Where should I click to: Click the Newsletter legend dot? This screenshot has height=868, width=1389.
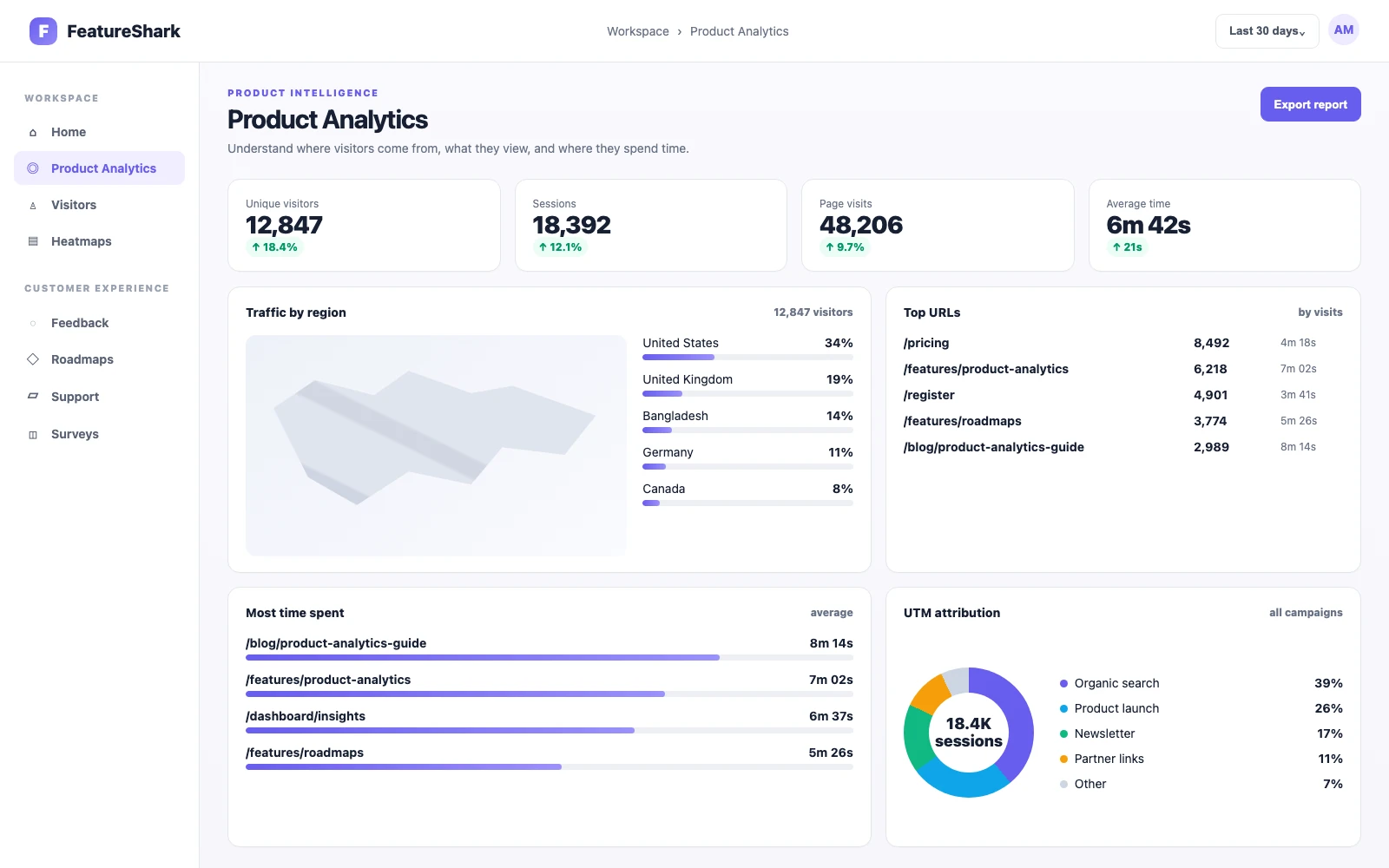pos(1063,733)
